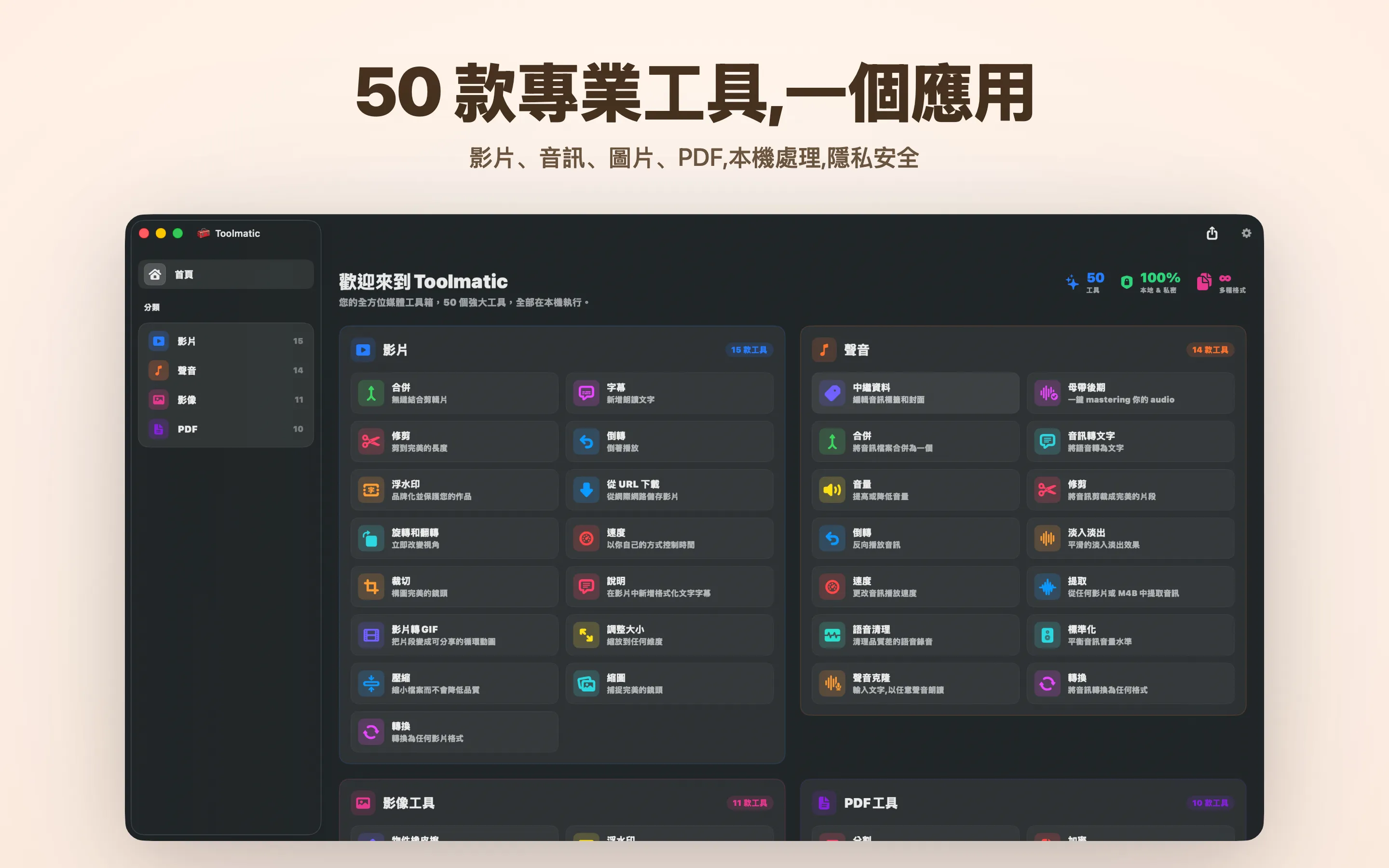Click the 從 URL 下載 download icon
1389x868 pixels.
pyautogui.click(x=586, y=489)
